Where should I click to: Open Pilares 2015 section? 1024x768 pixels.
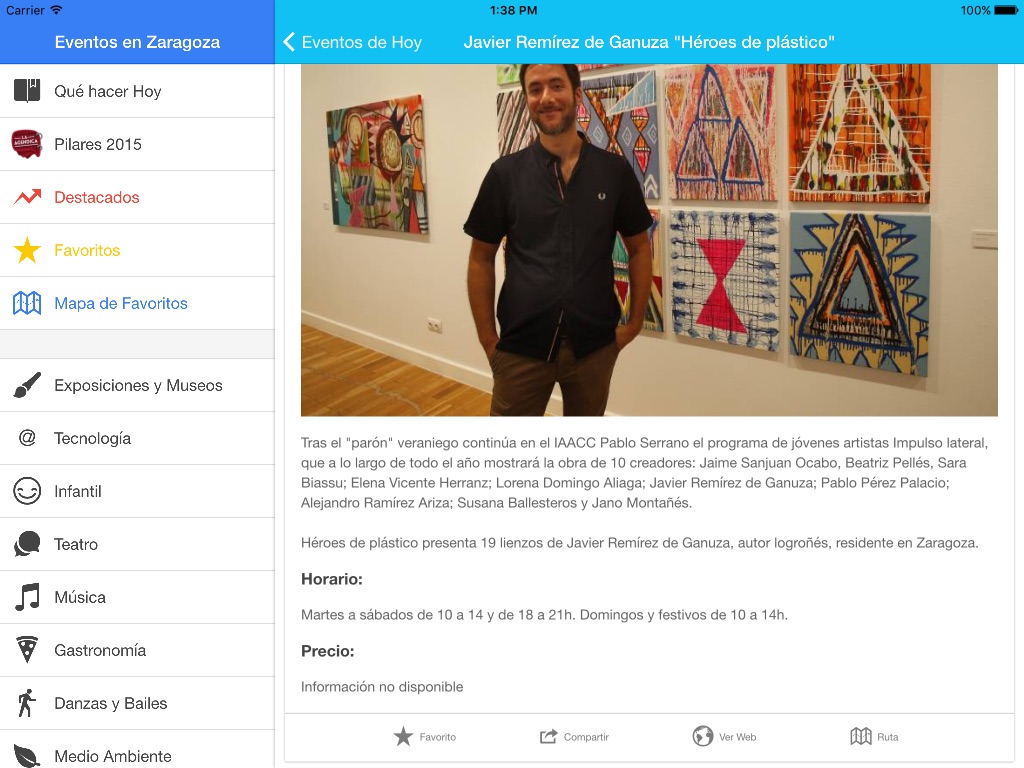(x=98, y=144)
